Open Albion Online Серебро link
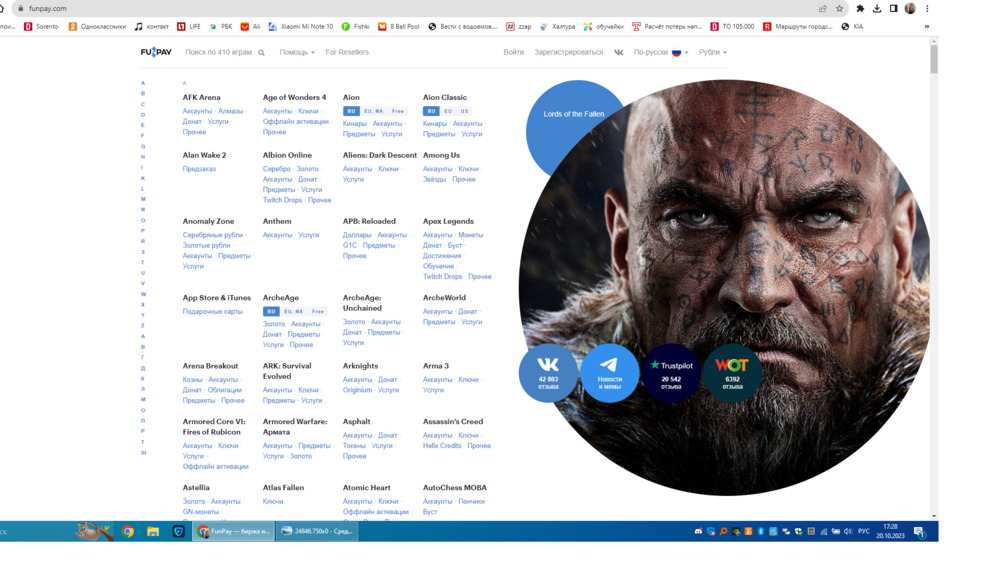1000x562 pixels. pos(276,169)
